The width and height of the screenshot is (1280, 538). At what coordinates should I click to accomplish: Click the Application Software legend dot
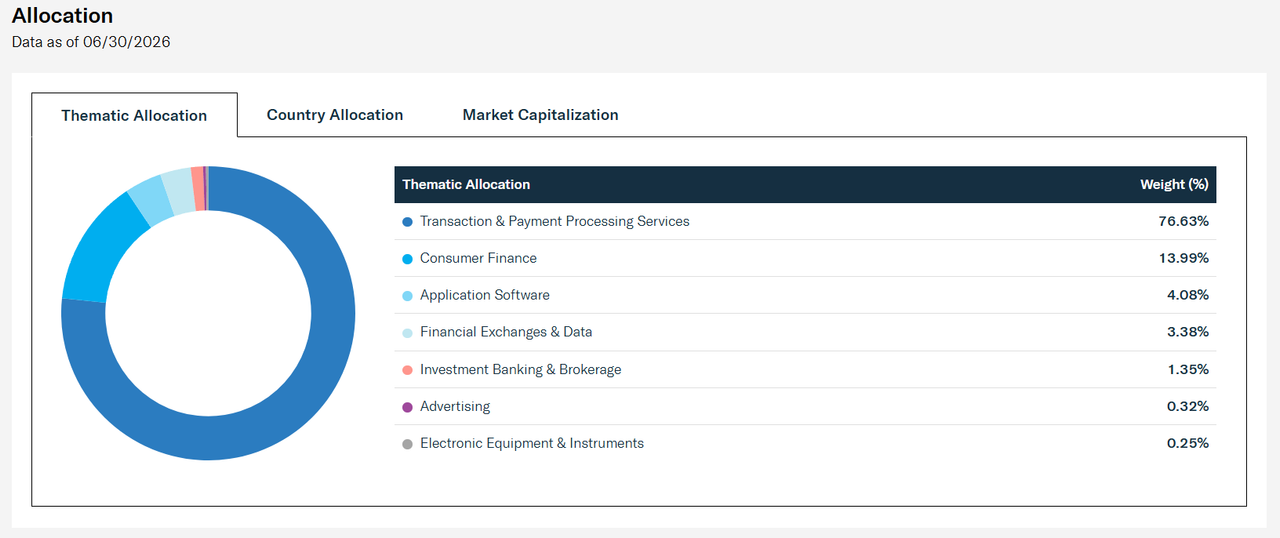(x=407, y=296)
